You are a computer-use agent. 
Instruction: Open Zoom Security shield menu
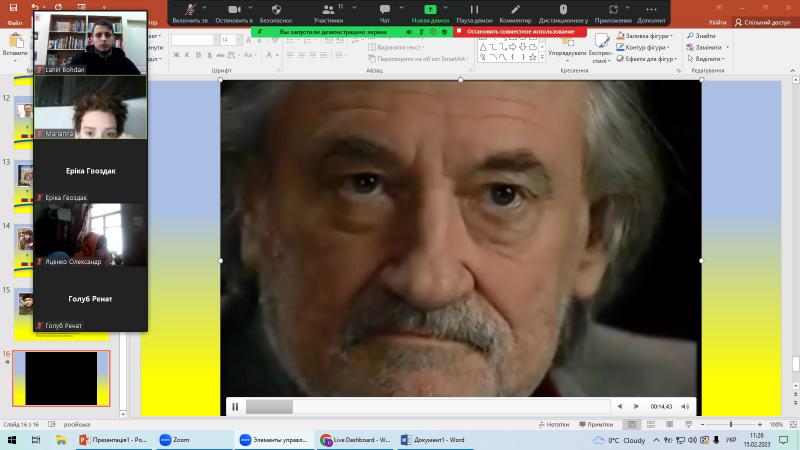point(276,13)
